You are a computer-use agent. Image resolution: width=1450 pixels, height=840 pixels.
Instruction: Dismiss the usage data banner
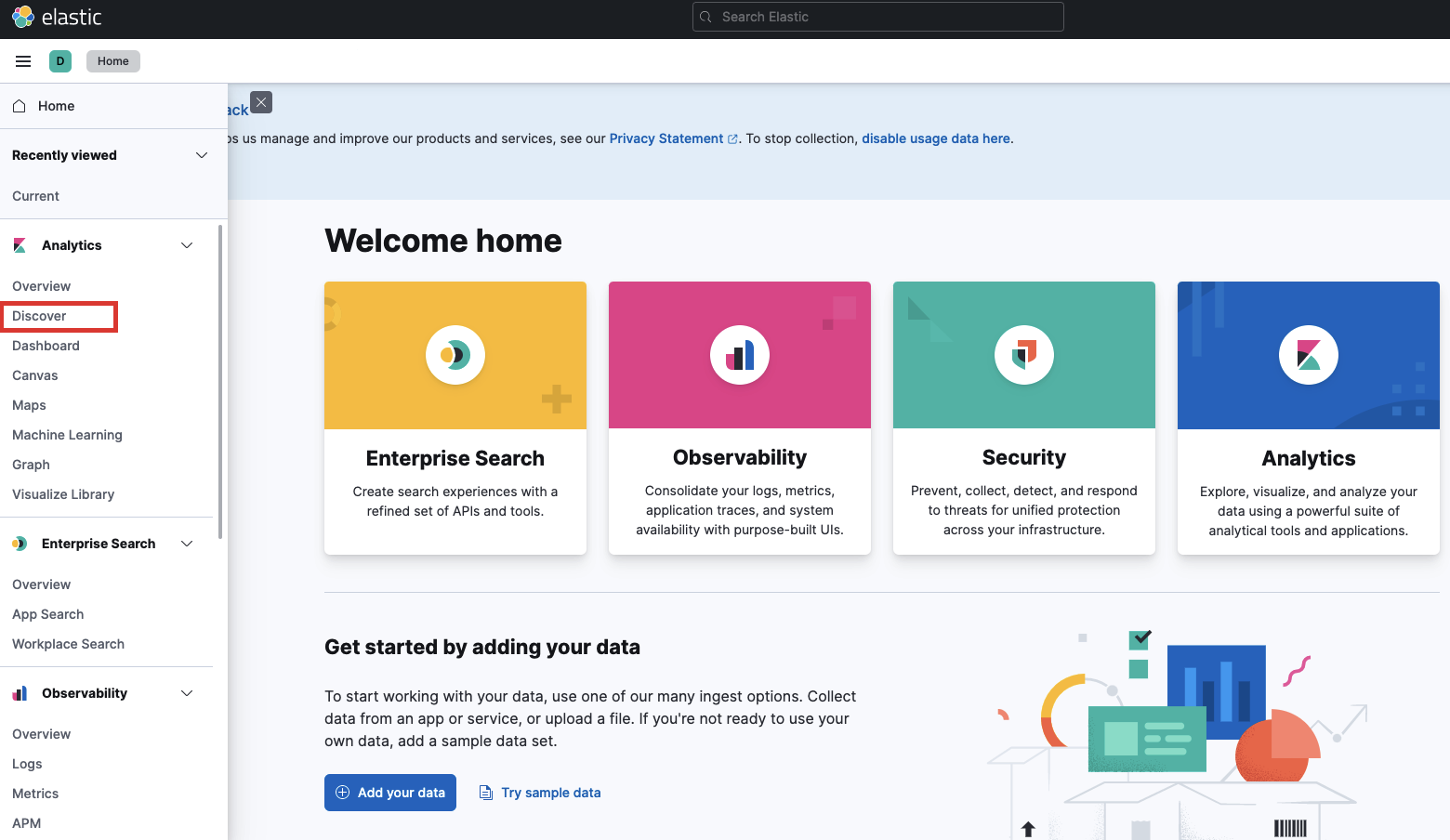pos(261,102)
